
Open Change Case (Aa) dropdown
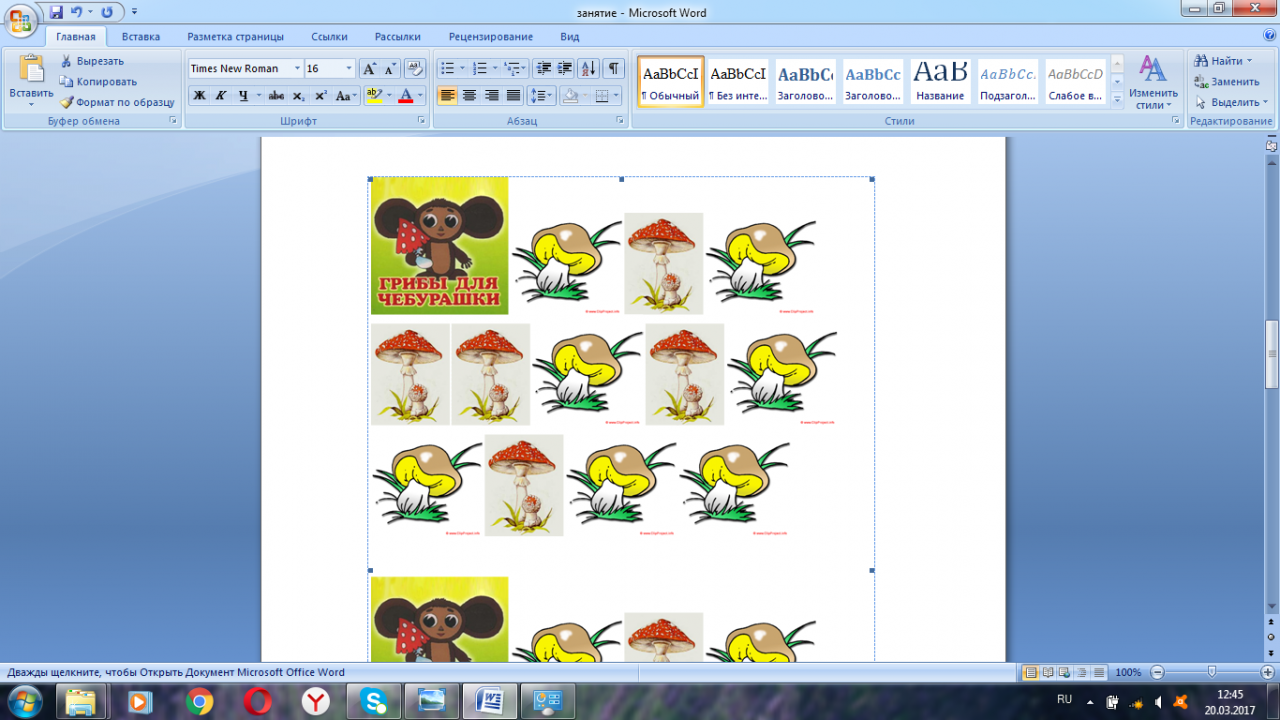[x=346, y=96]
